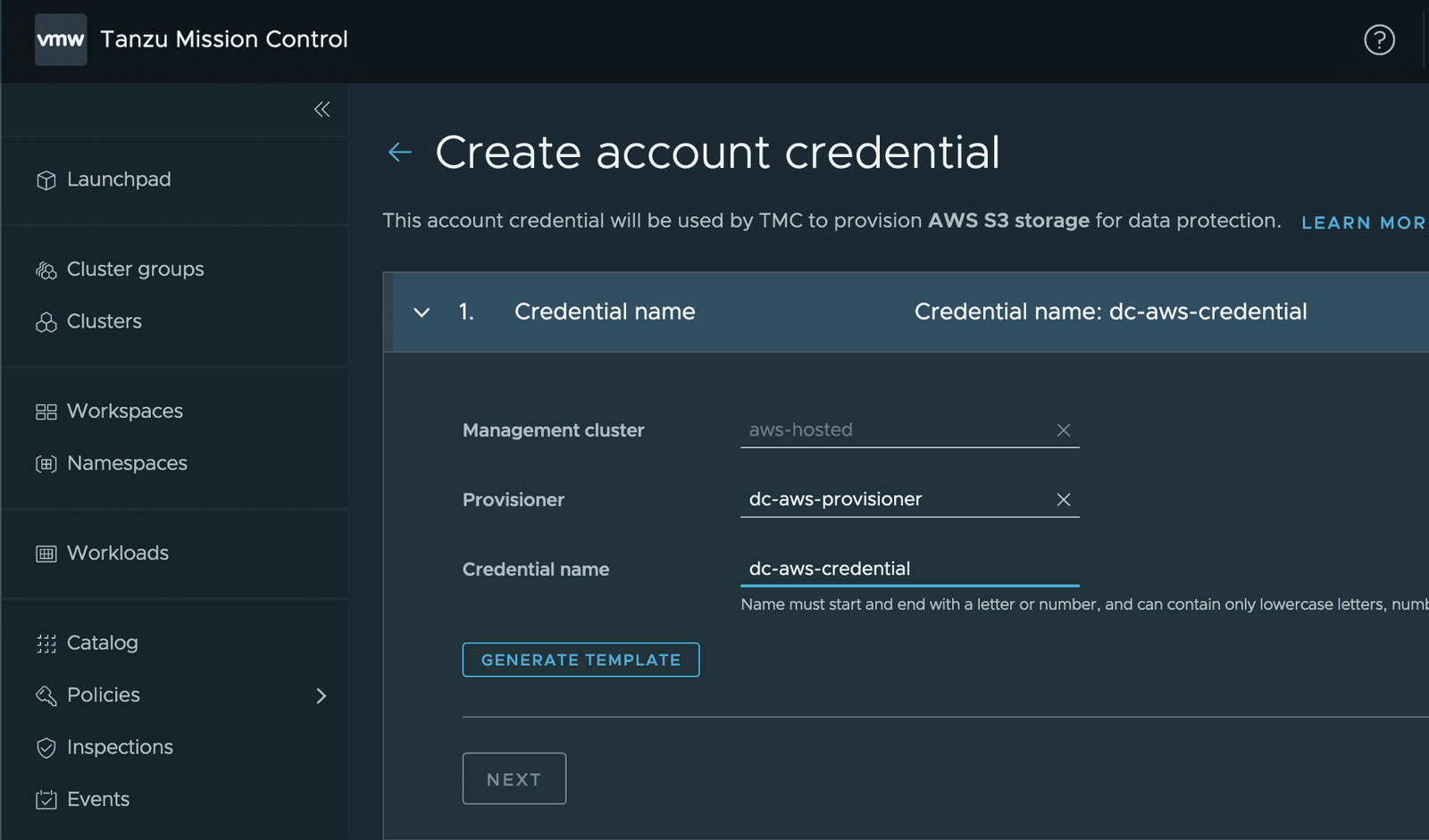Clear the dc-aws-provisioner Provisioner selection
1429x840 pixels.
pyautogui.click(x=1063, y=500)
